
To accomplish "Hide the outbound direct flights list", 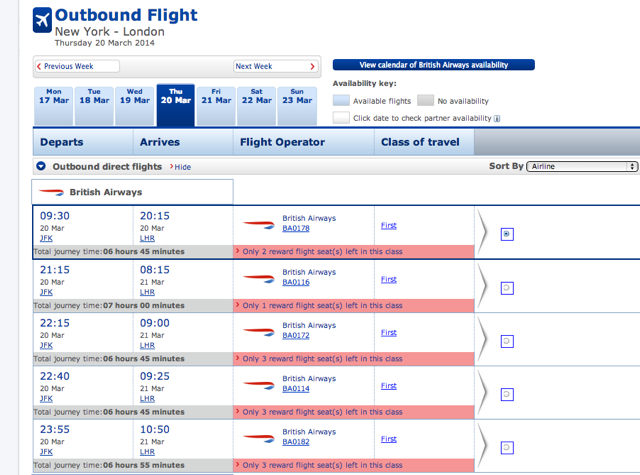I will click(x=180, y=167).
